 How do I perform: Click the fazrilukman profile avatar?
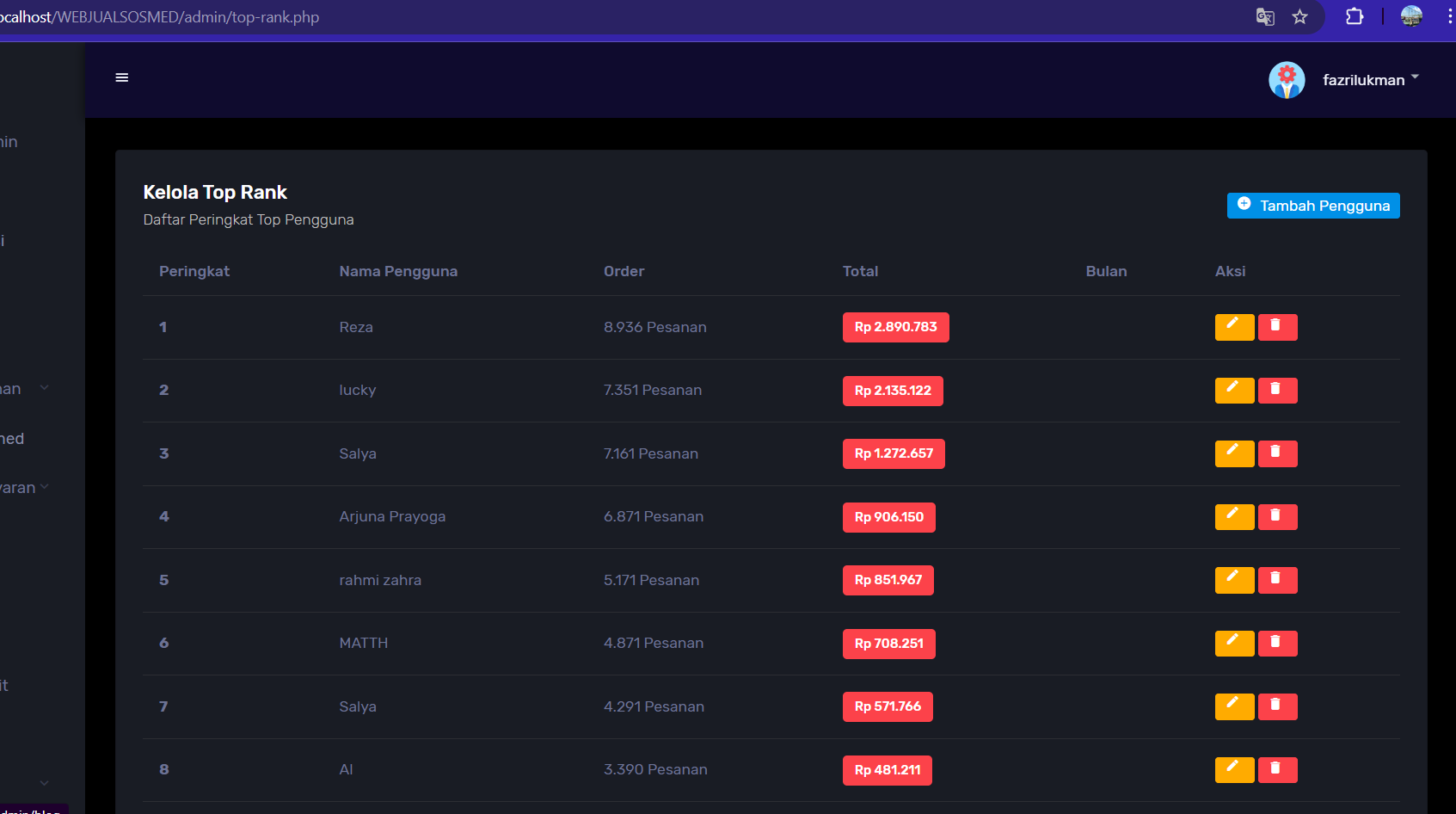pos(1287,80)
